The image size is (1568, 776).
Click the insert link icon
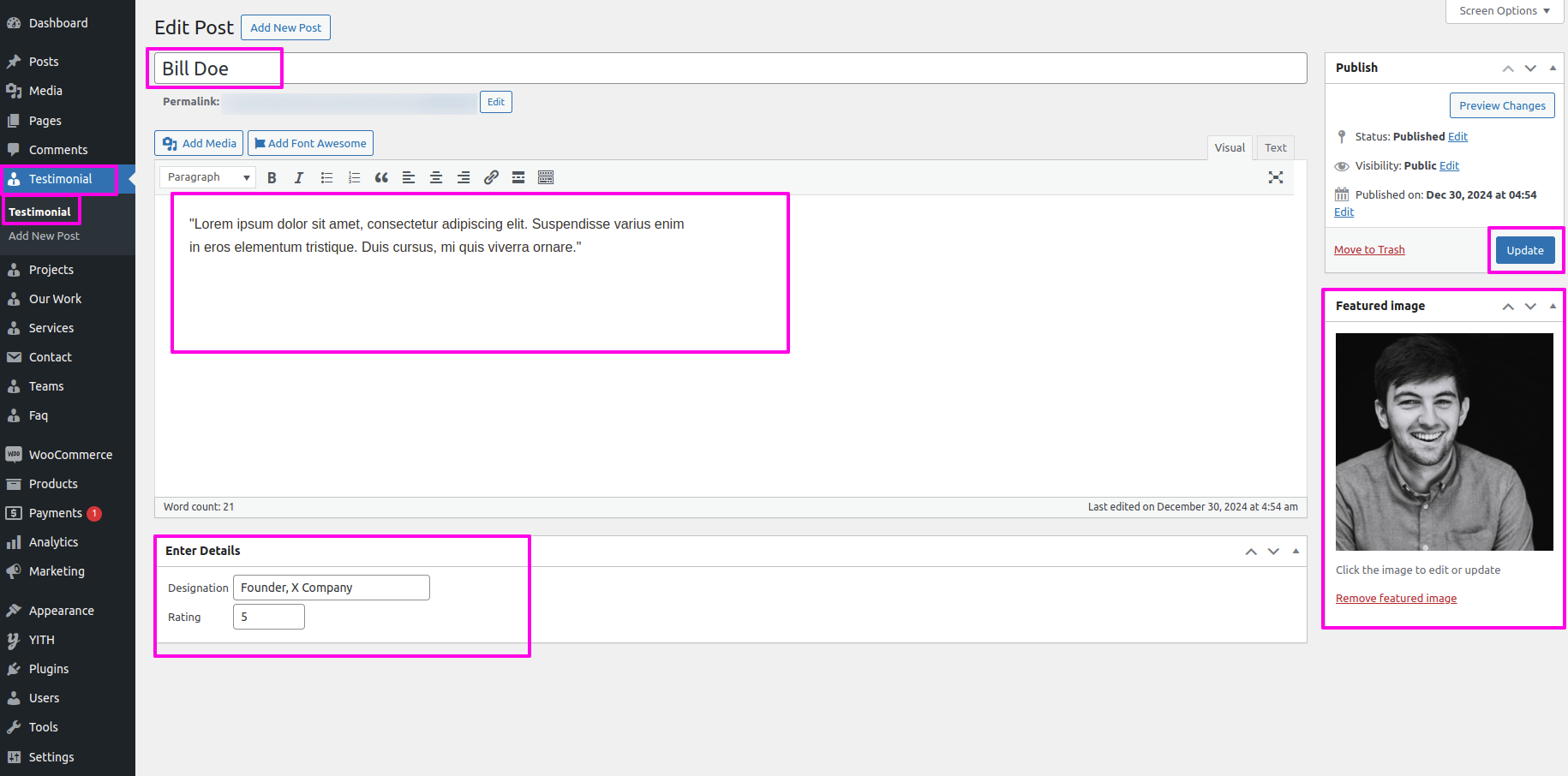click(x=491, y=177)
